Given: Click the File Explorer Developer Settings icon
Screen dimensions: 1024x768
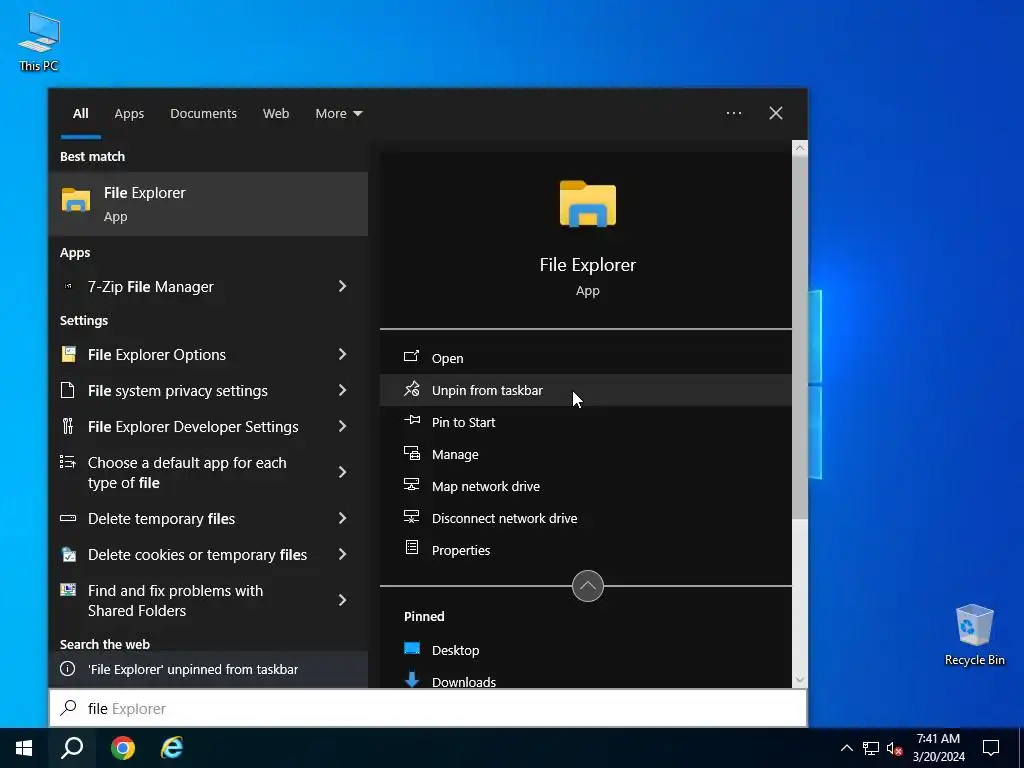Looking at the screenshot, I should pos(68,426).
